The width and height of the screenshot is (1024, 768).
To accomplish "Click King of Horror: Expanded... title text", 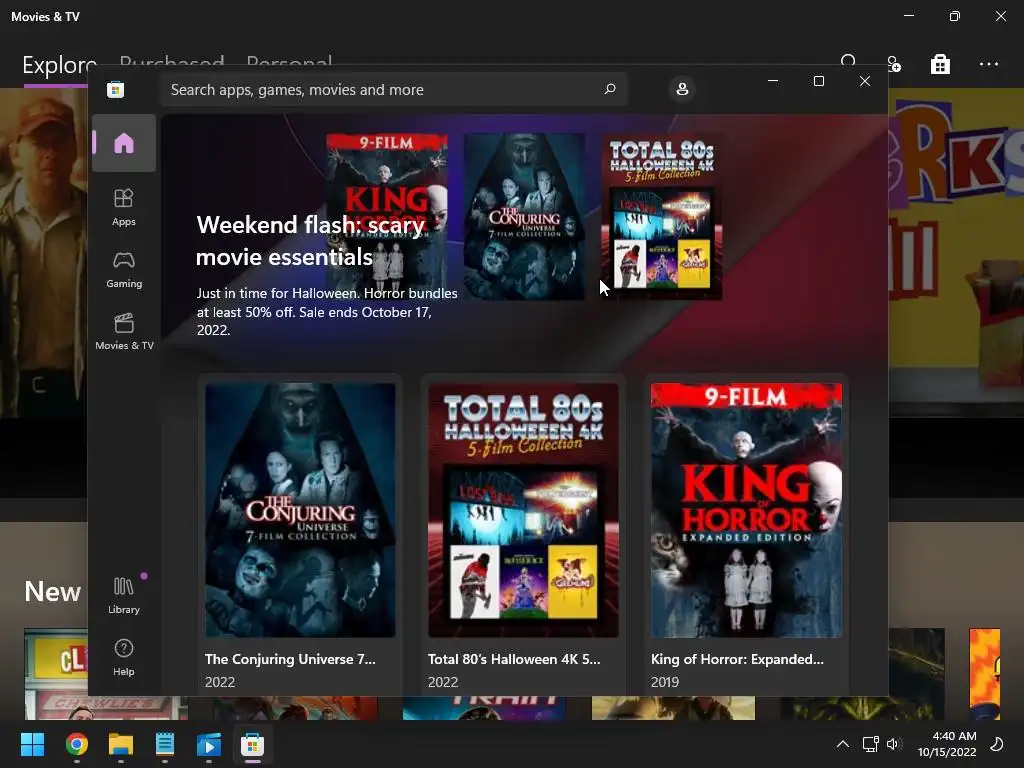I will [737, 659].
